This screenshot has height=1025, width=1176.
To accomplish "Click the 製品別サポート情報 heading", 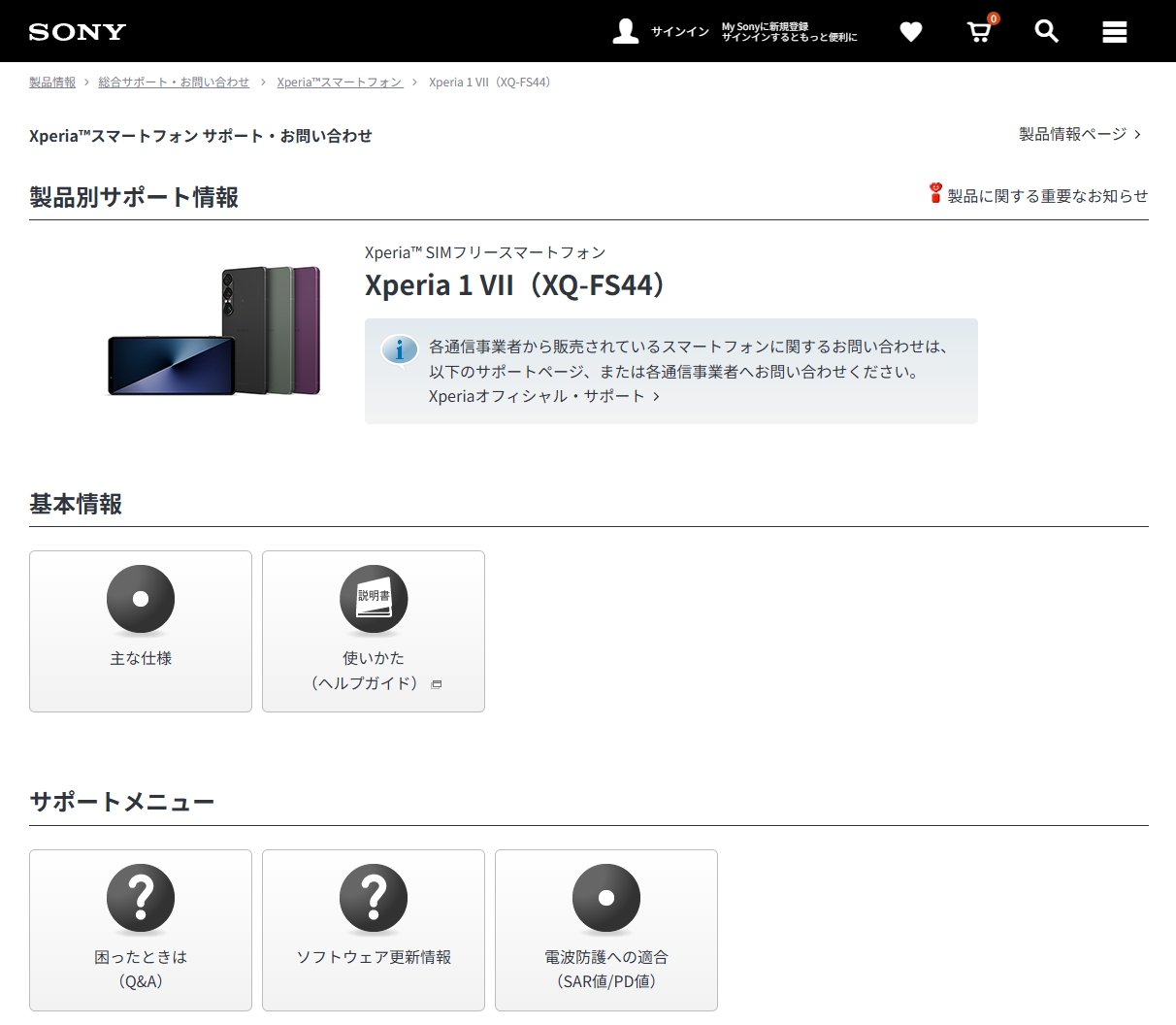I will 134,197.
